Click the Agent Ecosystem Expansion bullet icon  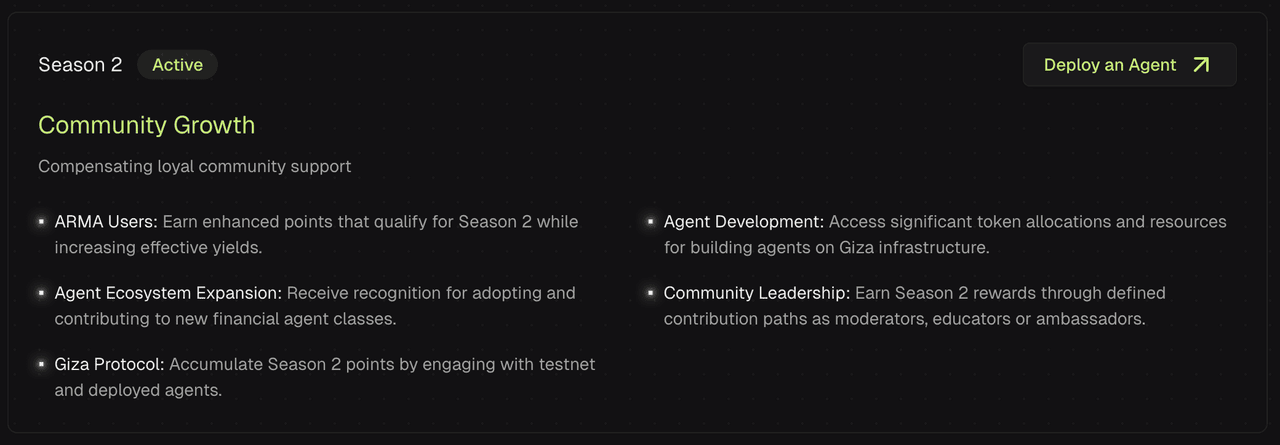(x=42, y=293)
